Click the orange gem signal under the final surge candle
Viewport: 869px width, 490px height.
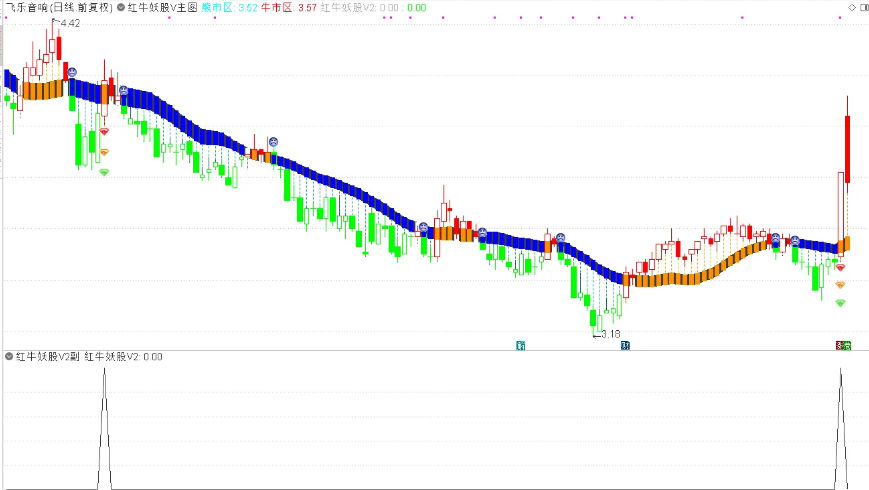pos(840,285)
